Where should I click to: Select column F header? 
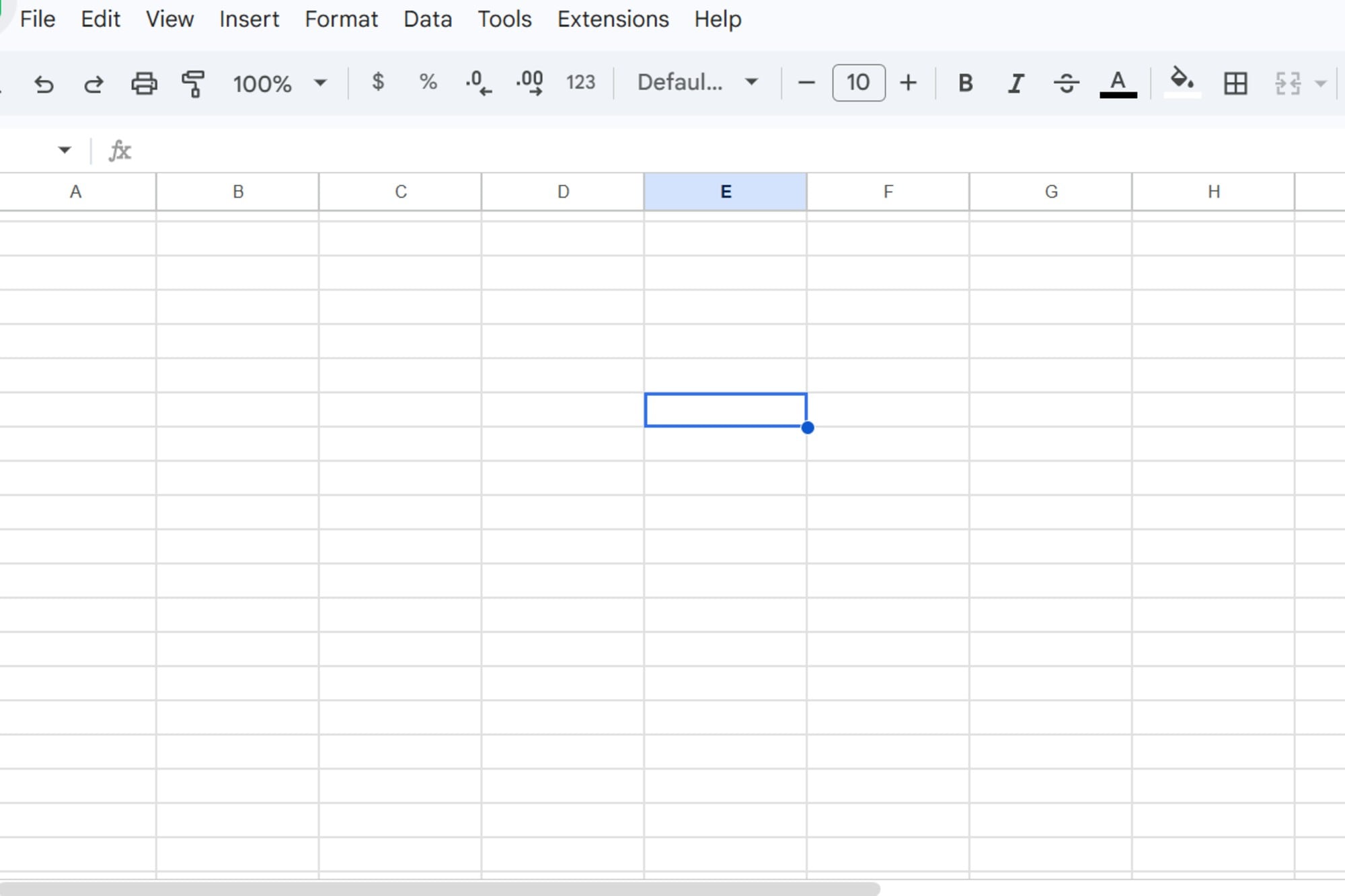888,192
